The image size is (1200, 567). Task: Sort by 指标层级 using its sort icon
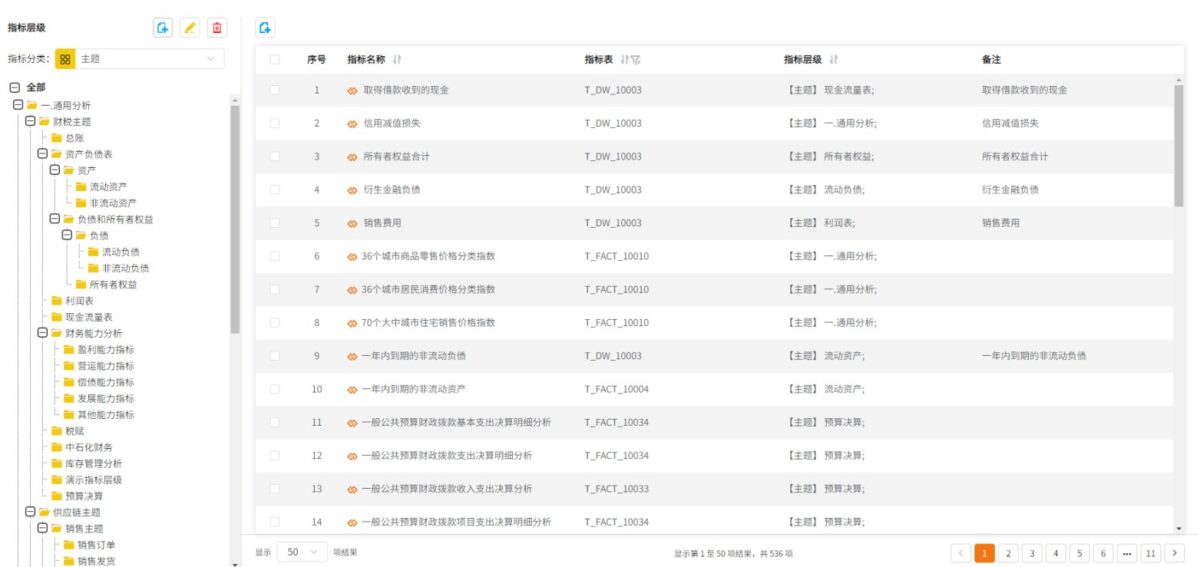coord(833,60)
